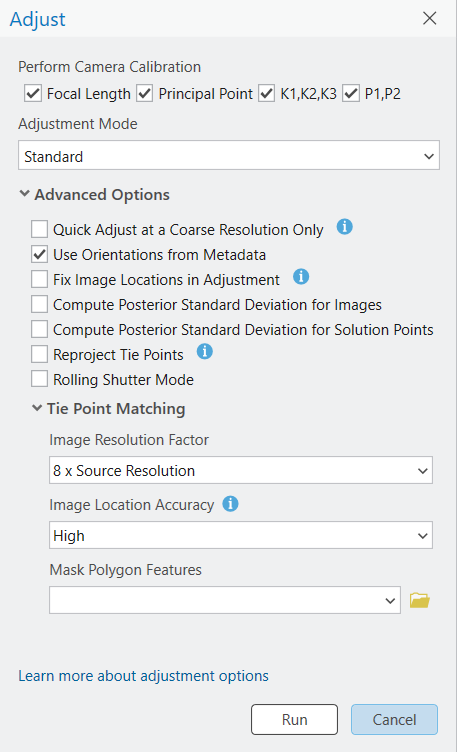Close the Adjust dialog with X
This screenshot has height=752, width=457.
tap(429, 18)
